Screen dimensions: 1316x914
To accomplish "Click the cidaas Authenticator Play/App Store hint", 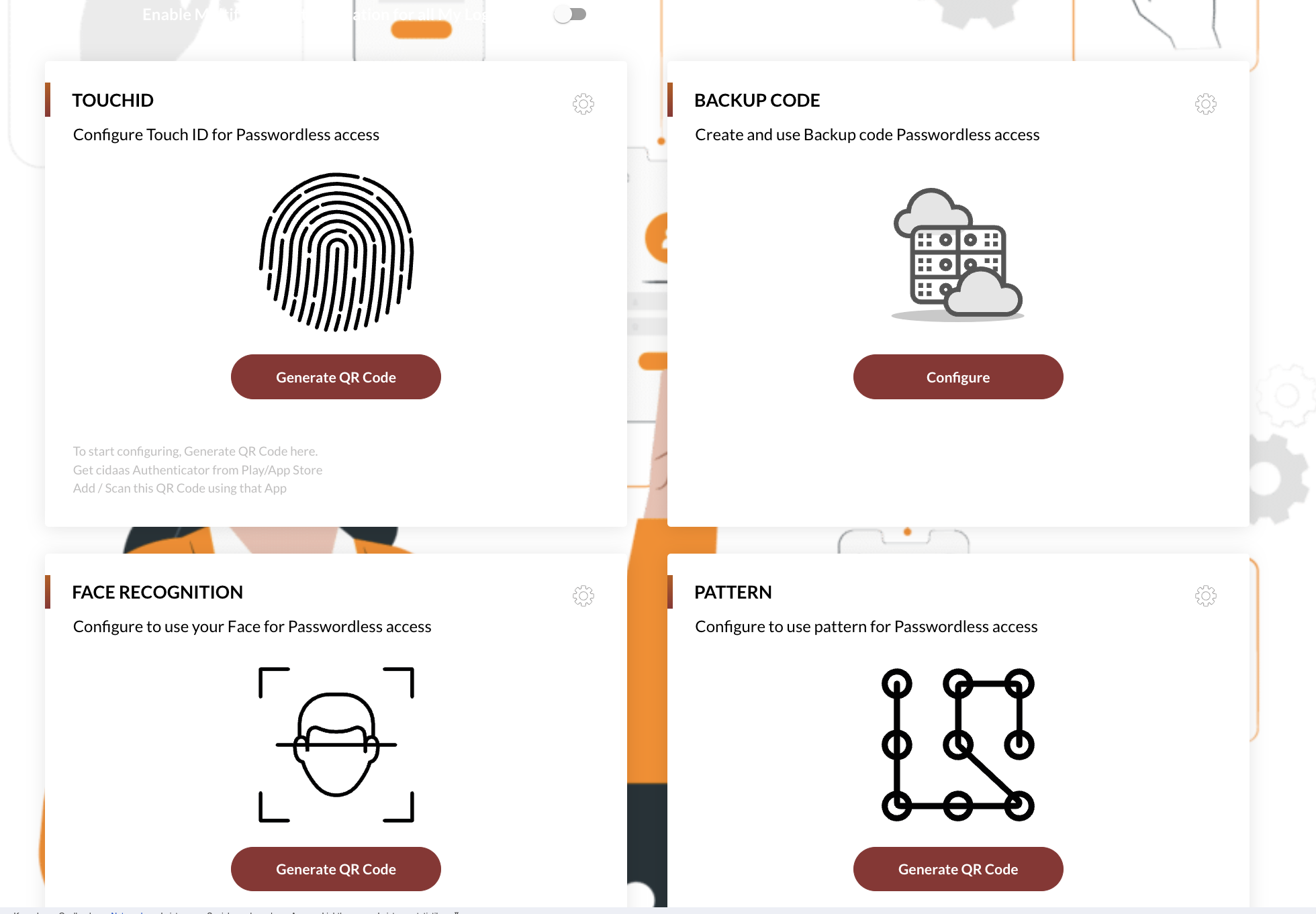I will coord(197,470).
